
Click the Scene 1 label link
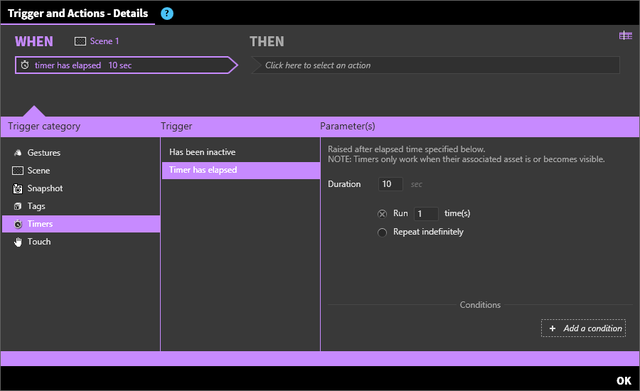point(104,41)
